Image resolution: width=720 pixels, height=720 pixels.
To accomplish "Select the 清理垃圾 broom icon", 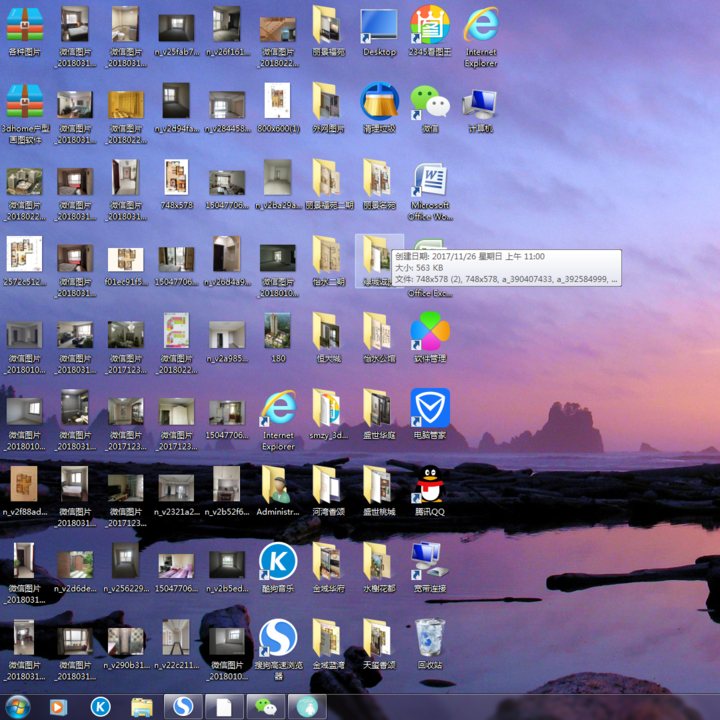I will tap(379, 103).
